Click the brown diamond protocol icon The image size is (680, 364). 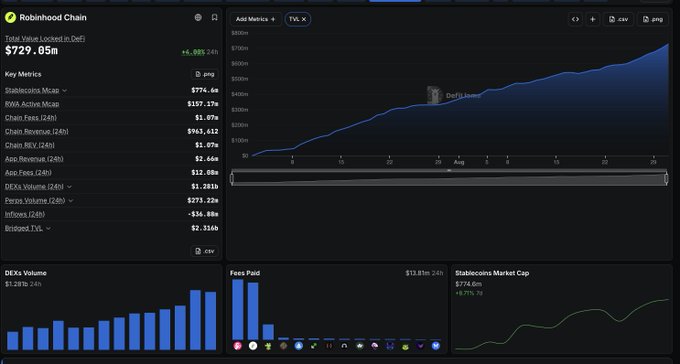tap(283, 346)
